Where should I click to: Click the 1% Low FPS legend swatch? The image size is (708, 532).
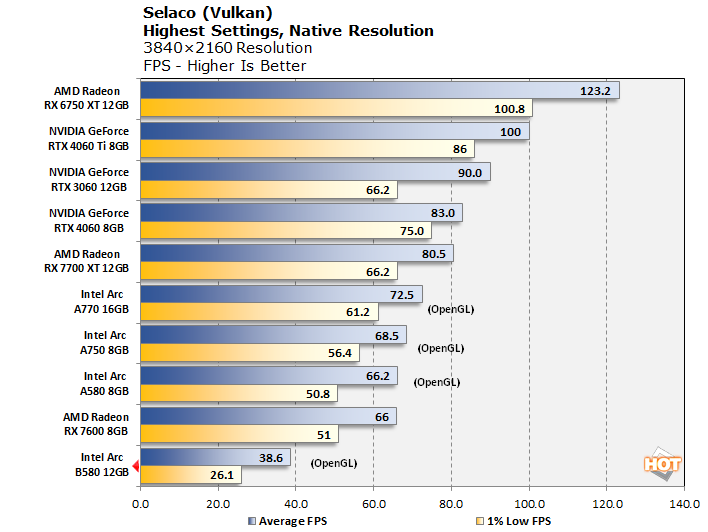481,521
